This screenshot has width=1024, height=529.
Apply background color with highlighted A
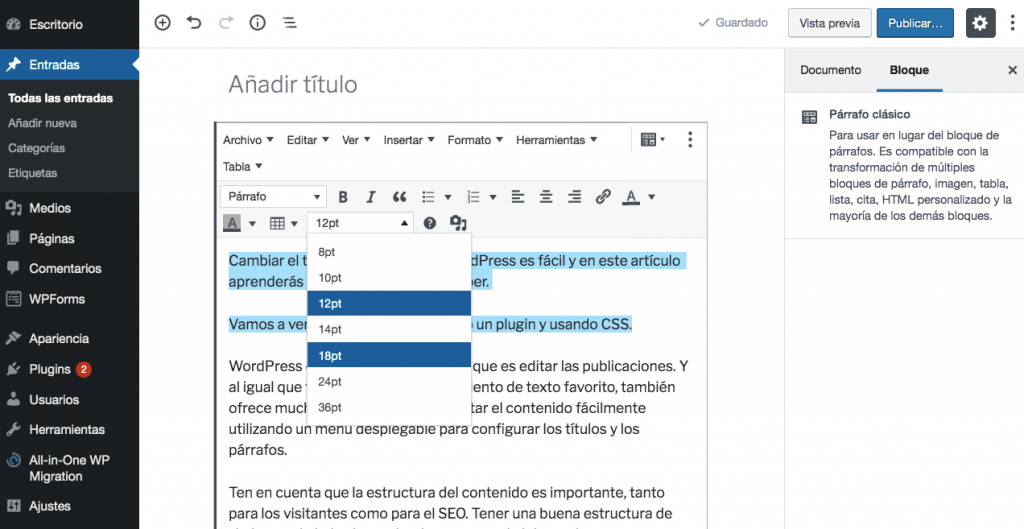click(x=232, y=223)
